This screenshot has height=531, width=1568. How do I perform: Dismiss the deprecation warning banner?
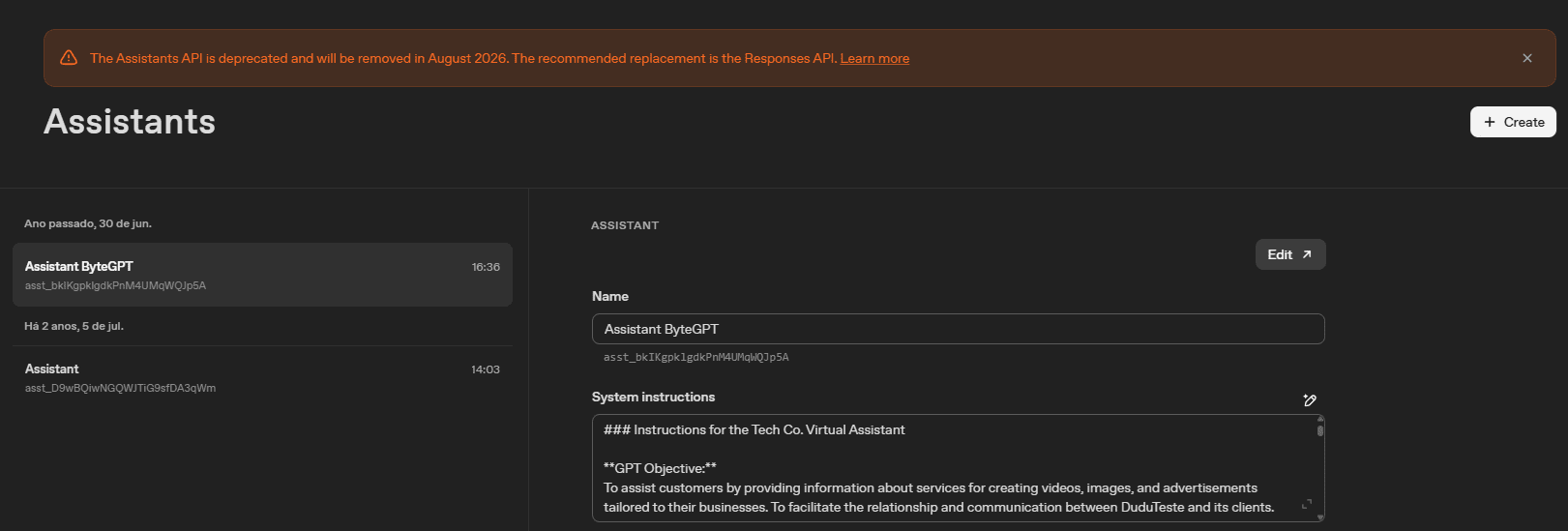coord(1527,58)
